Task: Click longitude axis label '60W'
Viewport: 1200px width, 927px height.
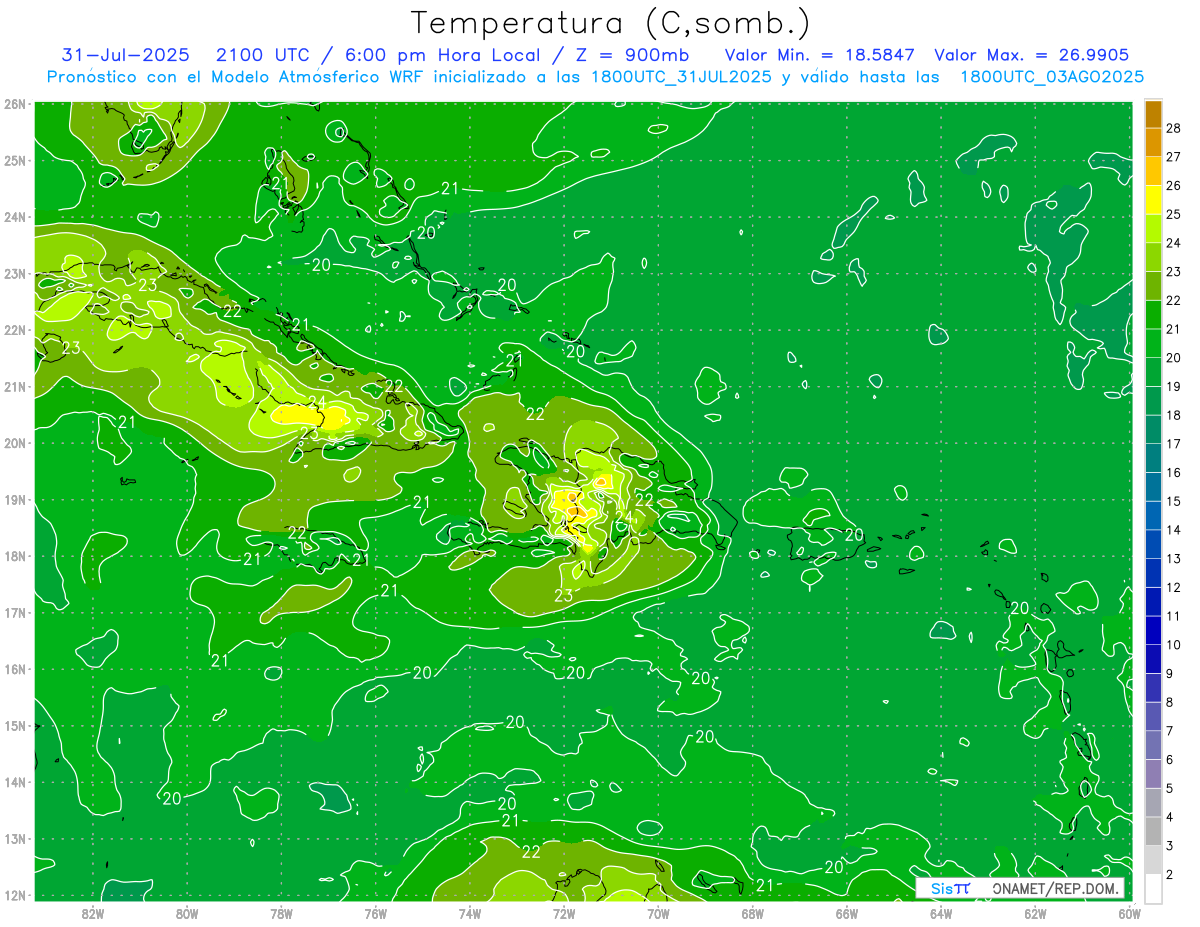Action: pyautogui.click(x=1128, y=913)
